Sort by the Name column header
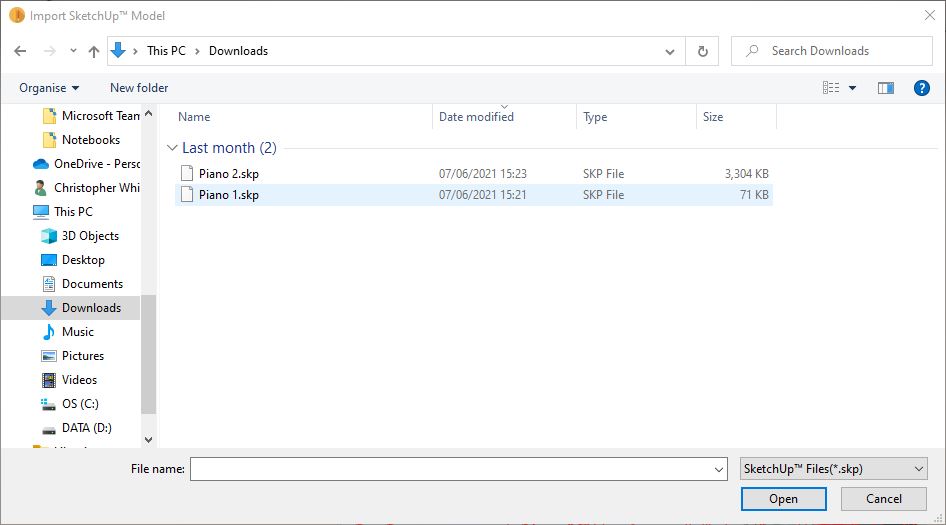The width and height of the screenshot is (946, 525). (194, 117)
